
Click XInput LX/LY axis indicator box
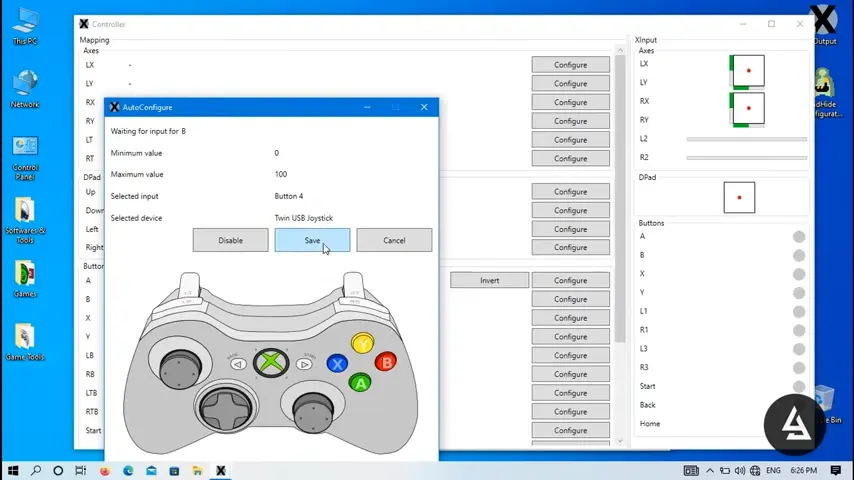747,71
